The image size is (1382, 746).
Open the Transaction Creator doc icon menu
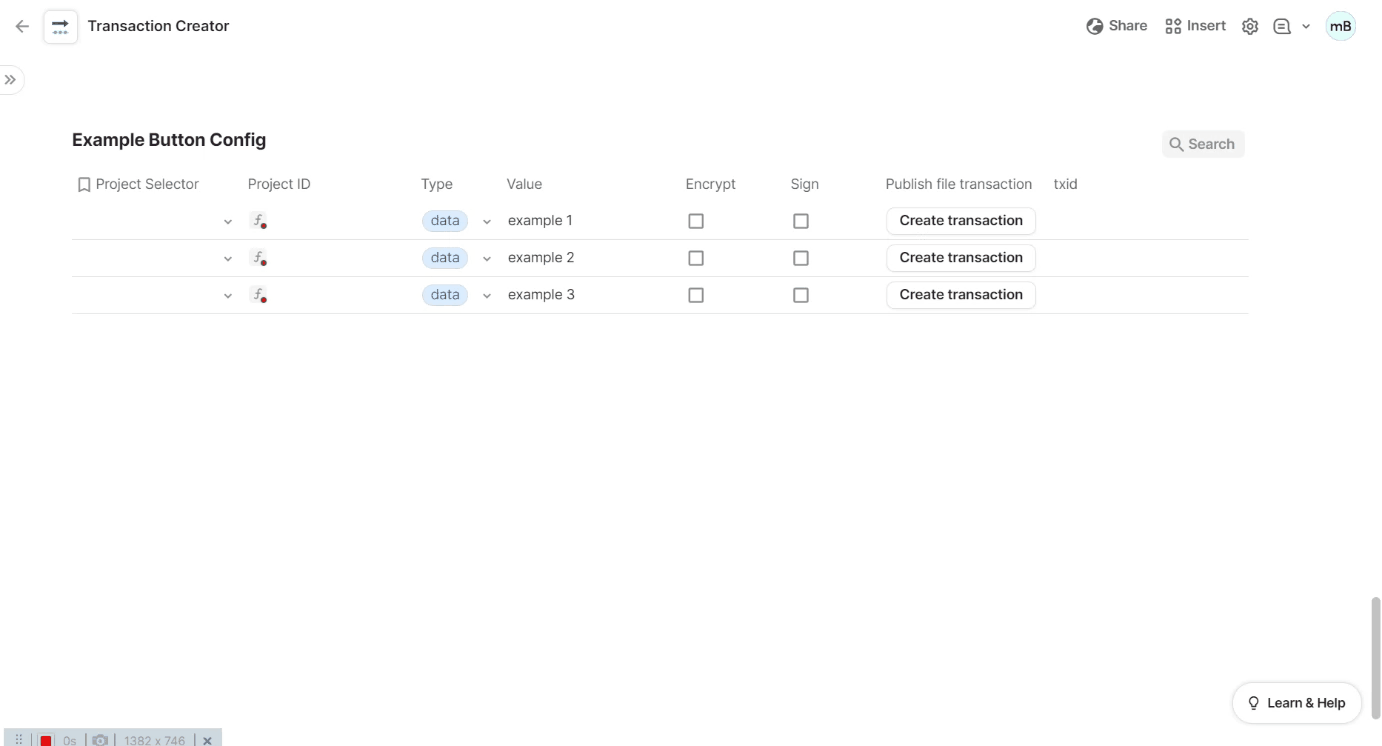(60, 26)
